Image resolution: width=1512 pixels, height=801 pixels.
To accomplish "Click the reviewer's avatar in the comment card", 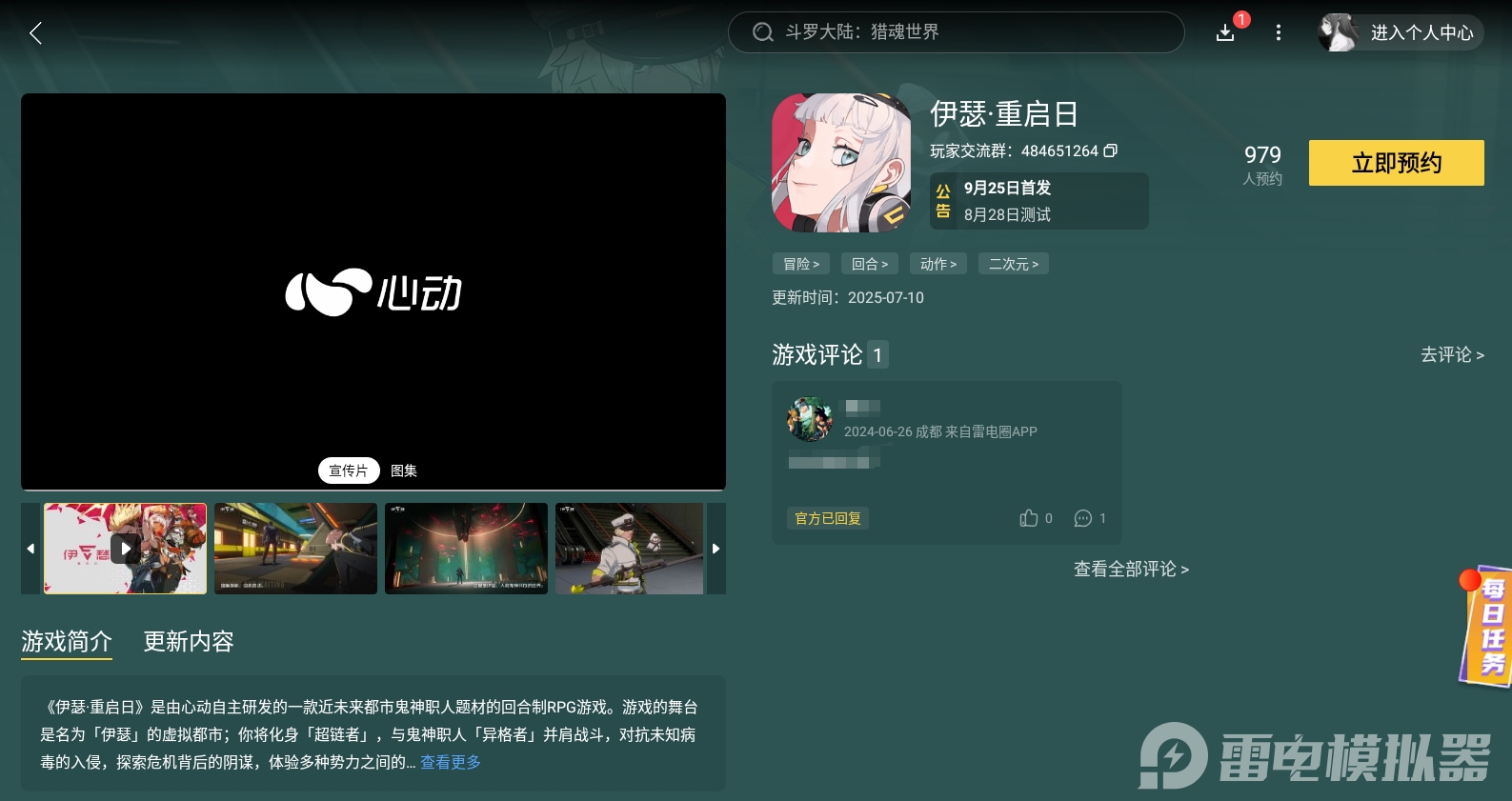I will [810, 419].
